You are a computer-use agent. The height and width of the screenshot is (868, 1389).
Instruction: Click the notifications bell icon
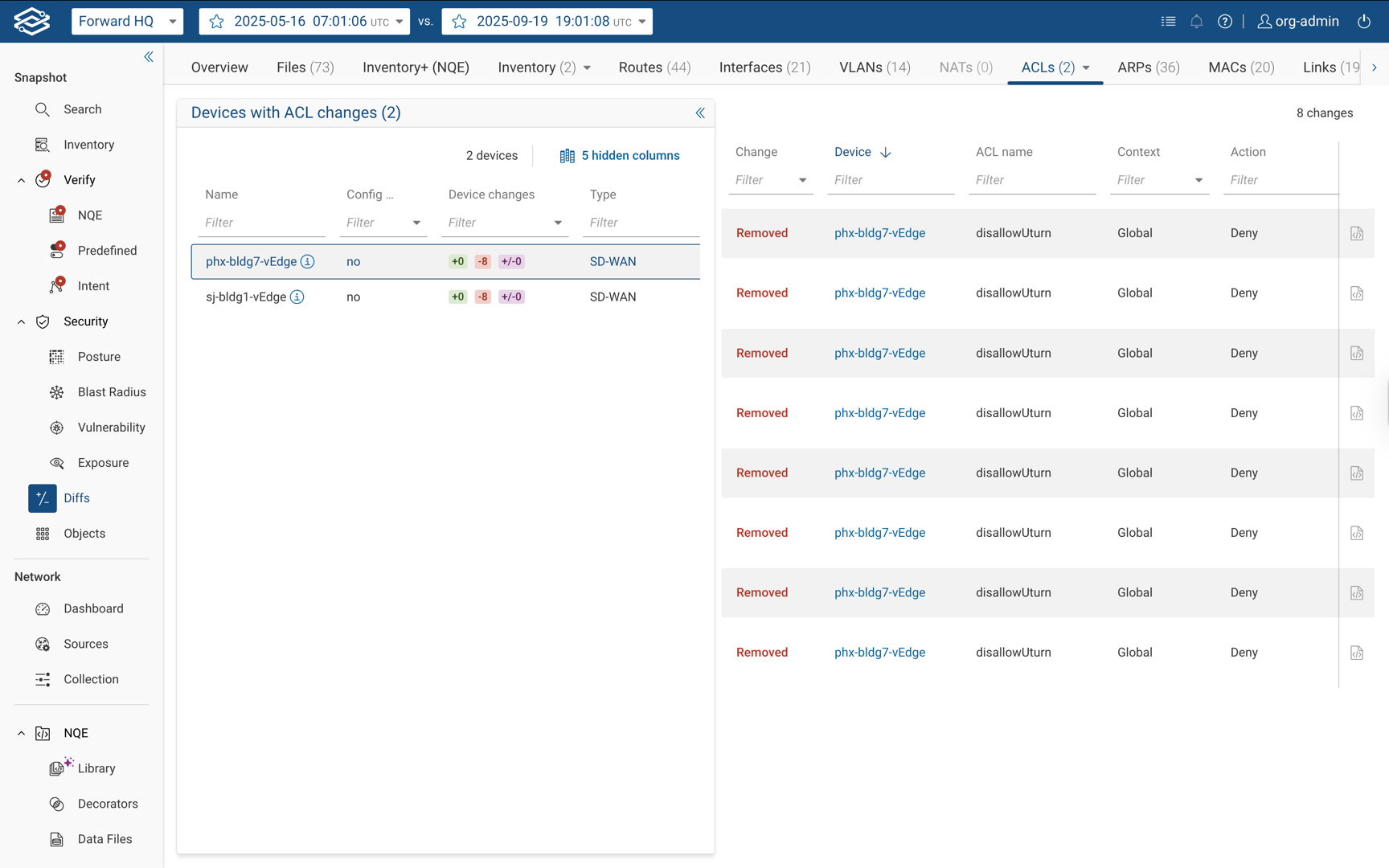pos(1196,22)
